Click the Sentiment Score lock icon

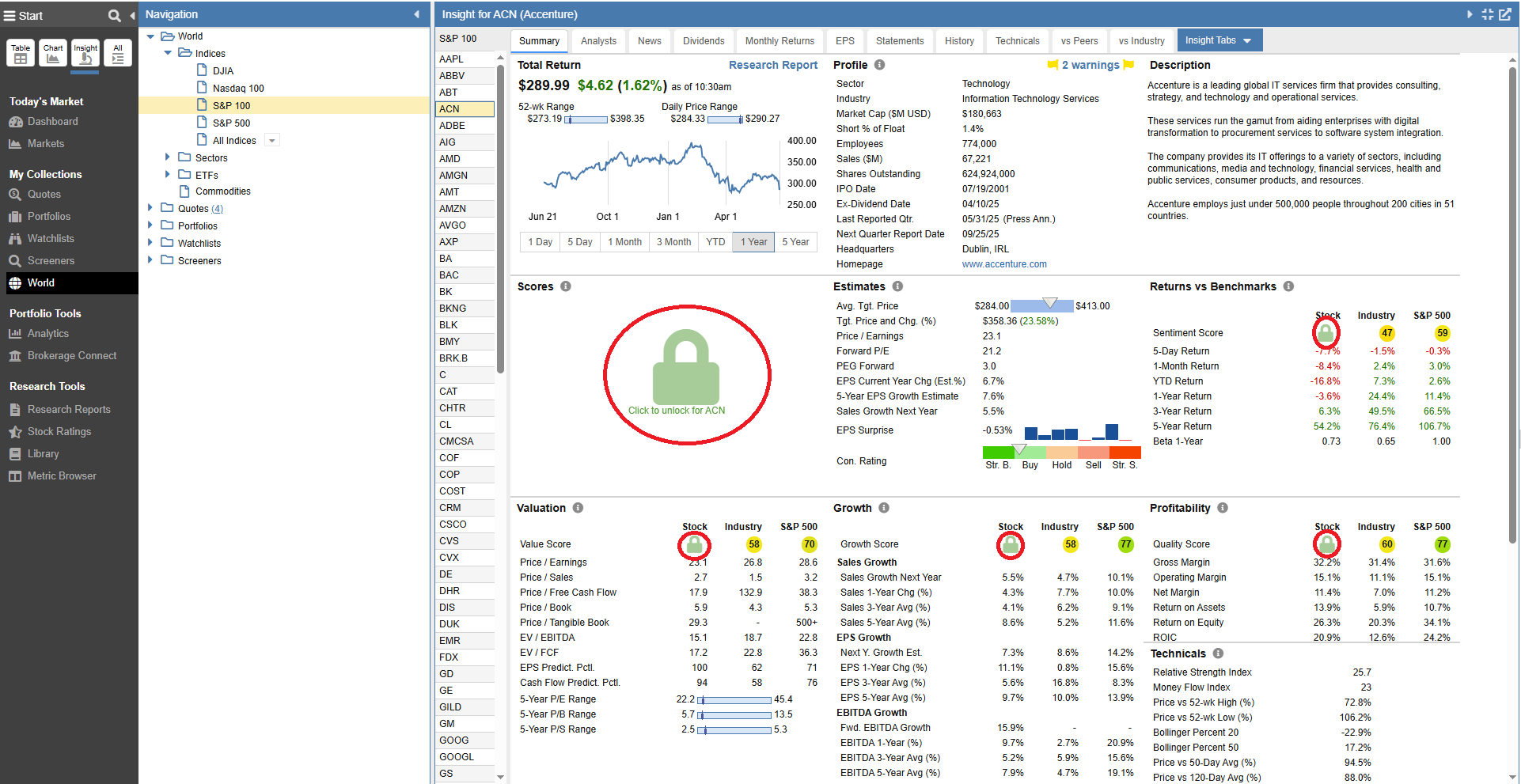click(1326, 333)
